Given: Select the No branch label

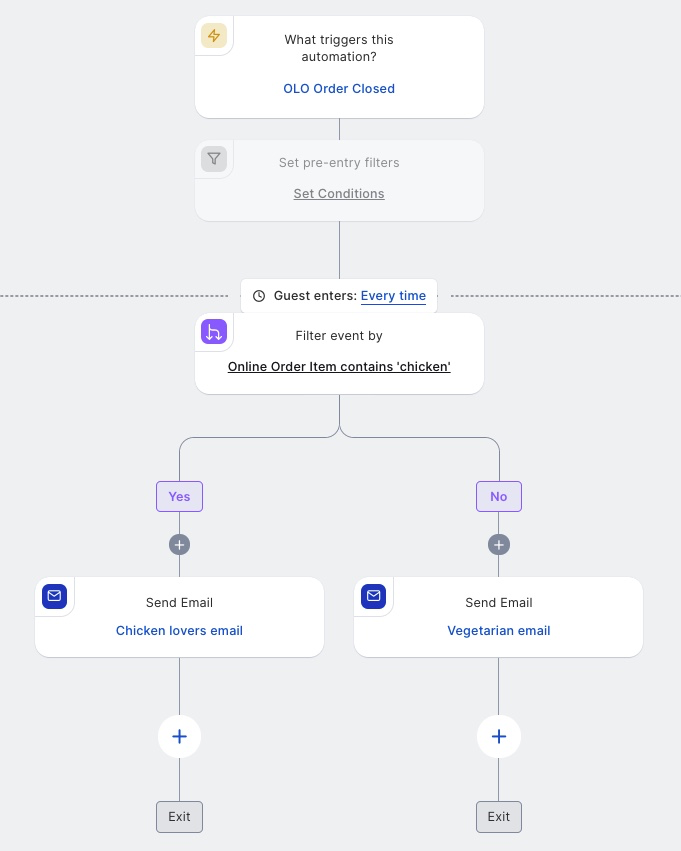Looking at the screenshot, I should click(499, 497).
